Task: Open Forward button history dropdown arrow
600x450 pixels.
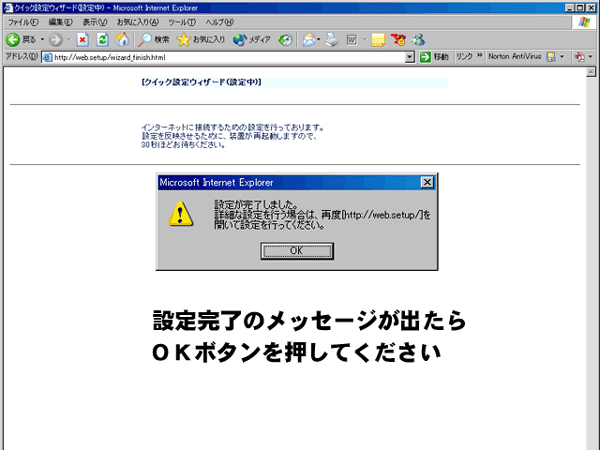Action: pos(69,39)
